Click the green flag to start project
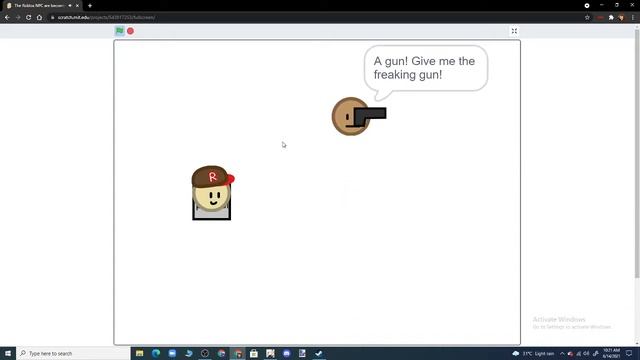 point(120,31)
